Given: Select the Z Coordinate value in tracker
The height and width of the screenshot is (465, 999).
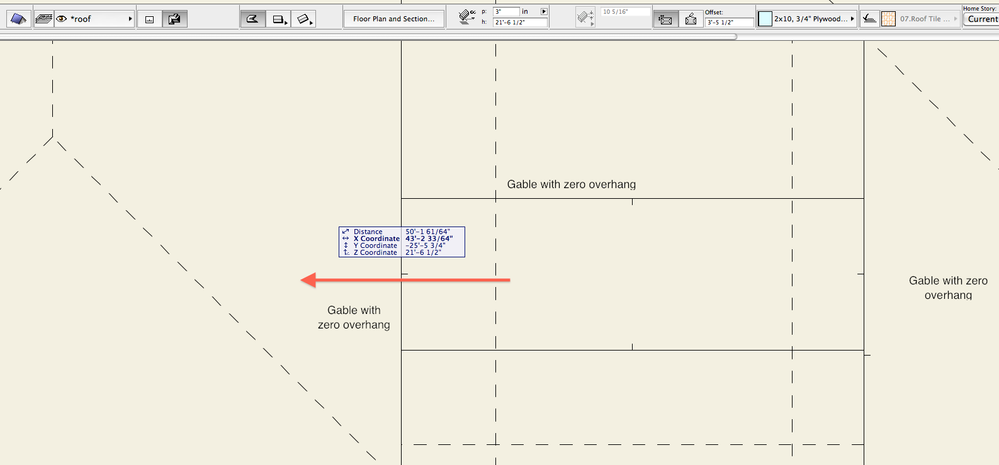Looking at the screenshot, I should coord(424,253).
